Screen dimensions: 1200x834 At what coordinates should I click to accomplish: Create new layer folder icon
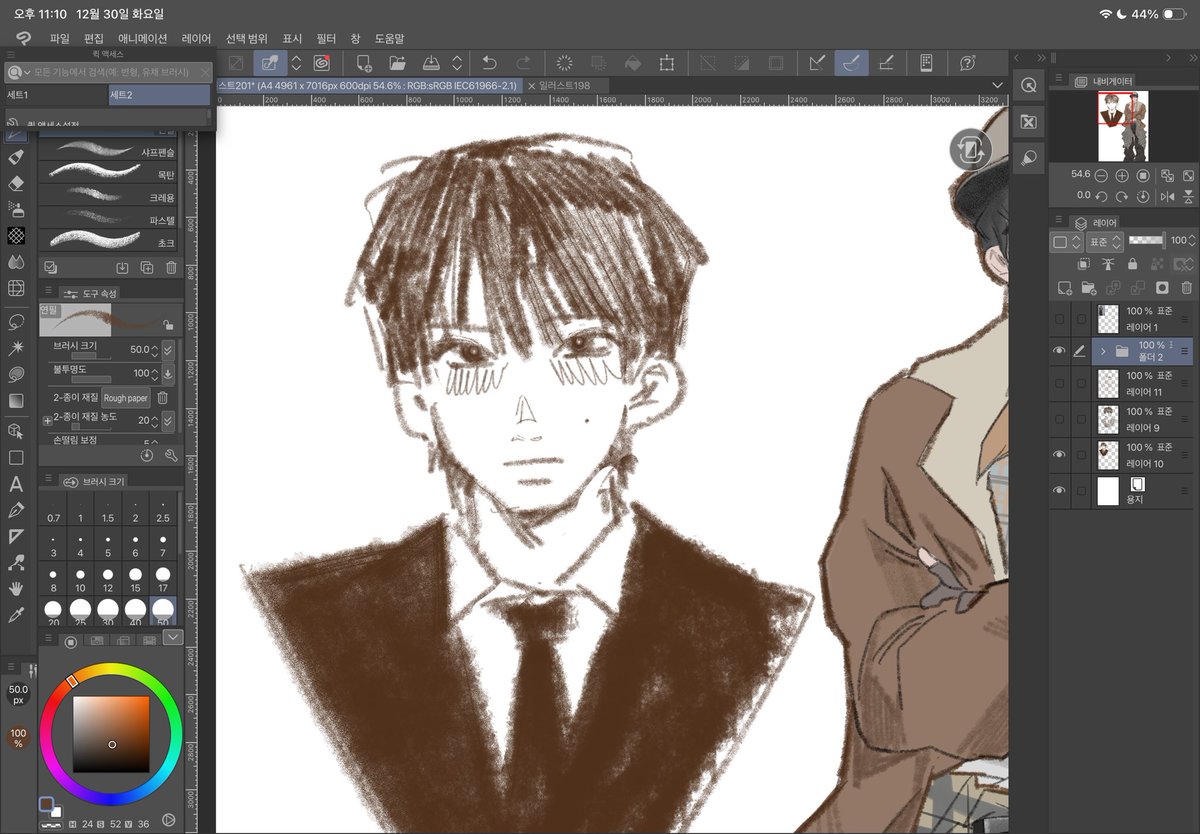(1089, 288)
